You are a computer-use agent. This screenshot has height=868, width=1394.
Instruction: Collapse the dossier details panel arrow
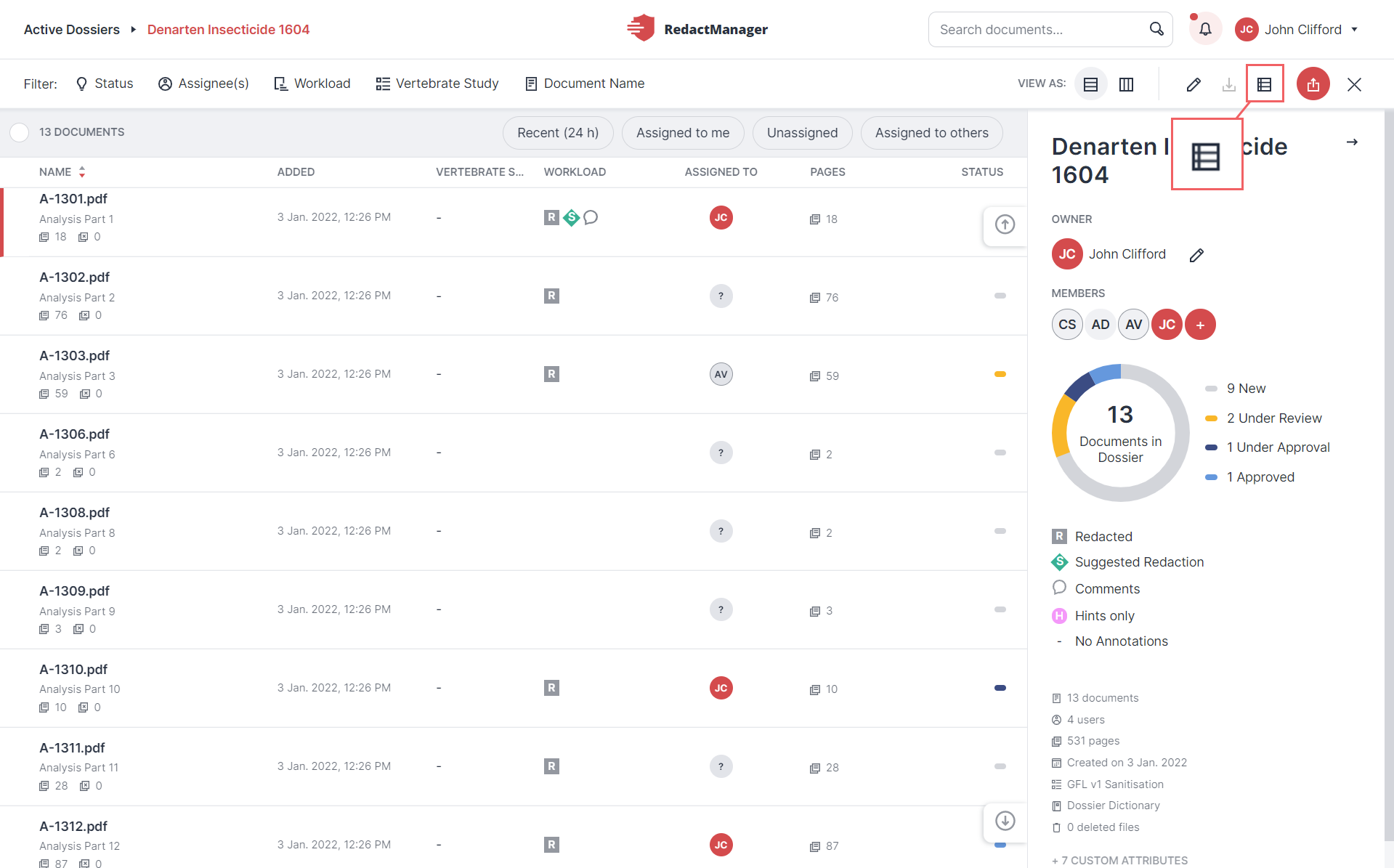coord(1352,142)
